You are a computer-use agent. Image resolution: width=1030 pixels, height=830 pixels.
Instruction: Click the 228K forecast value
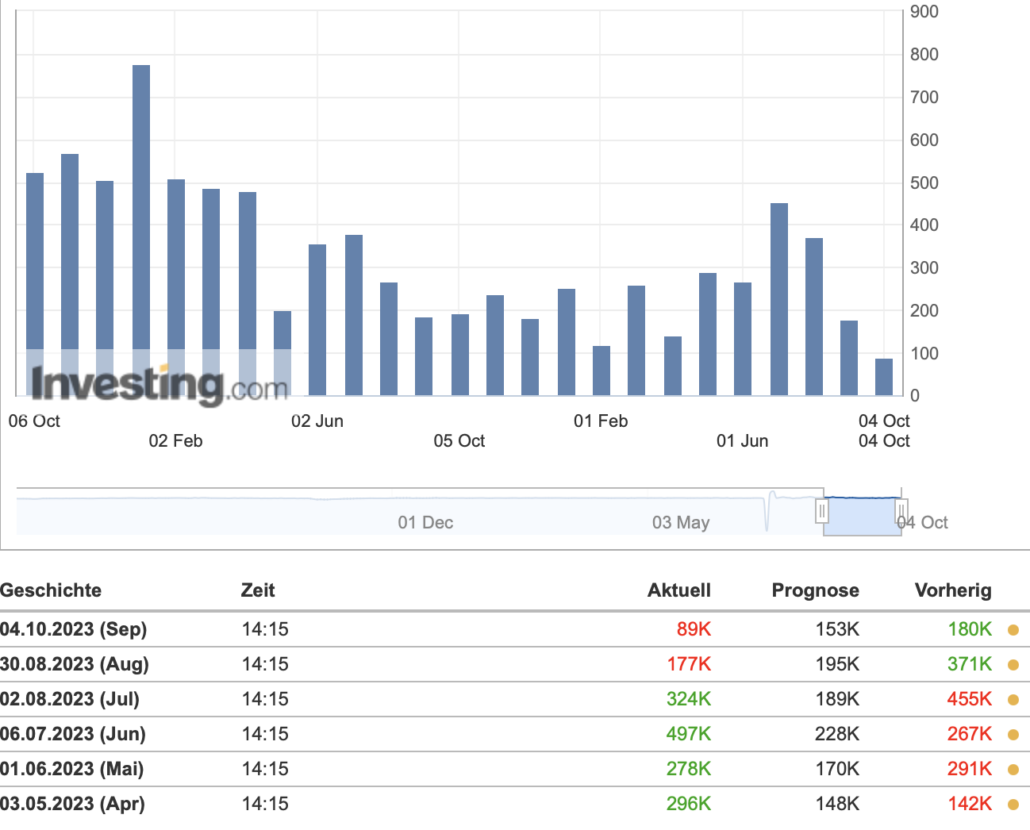click(x=837, y=733)
